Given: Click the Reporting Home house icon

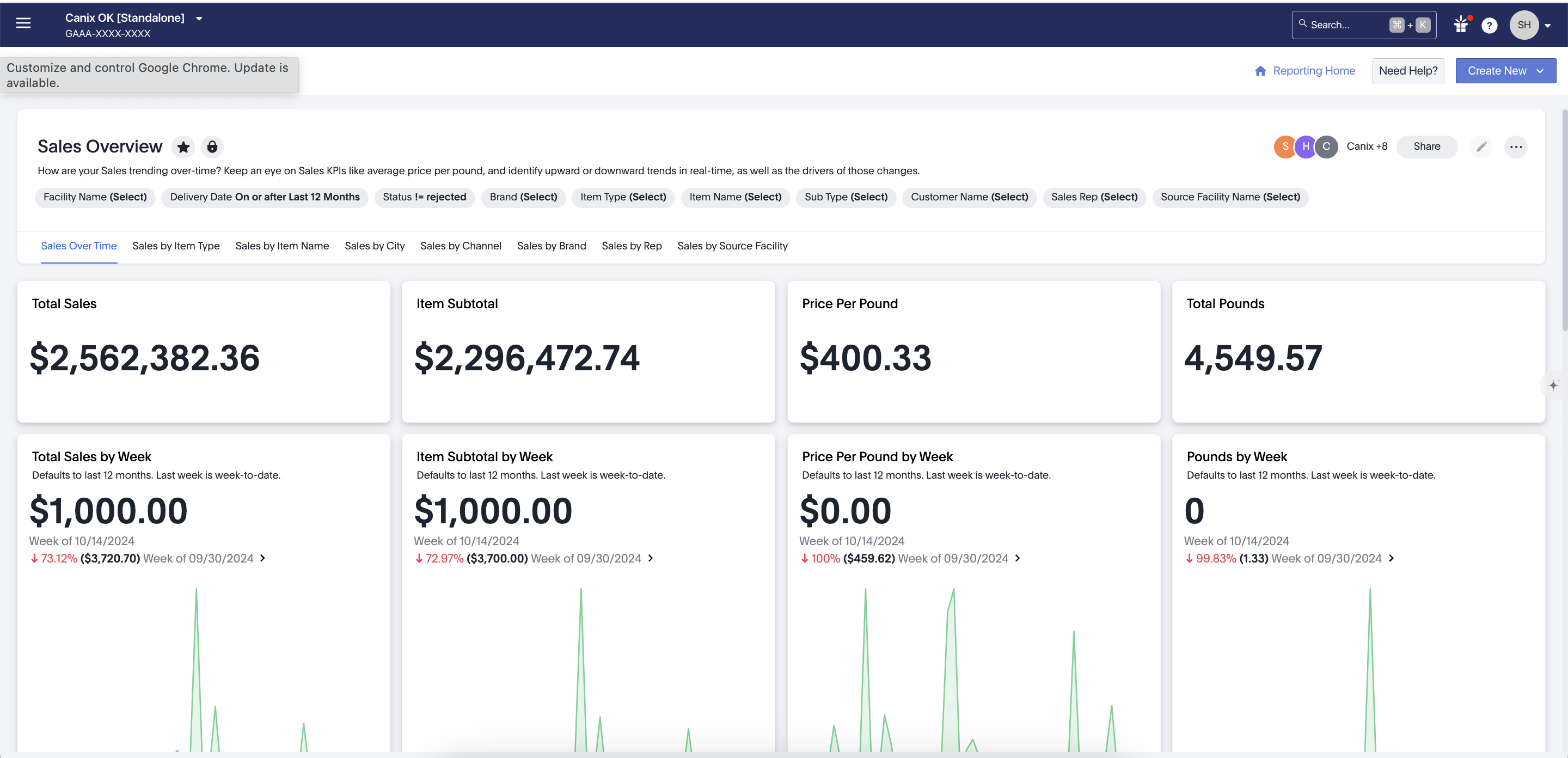Looking at the screenshot, I should [1260, 71].
